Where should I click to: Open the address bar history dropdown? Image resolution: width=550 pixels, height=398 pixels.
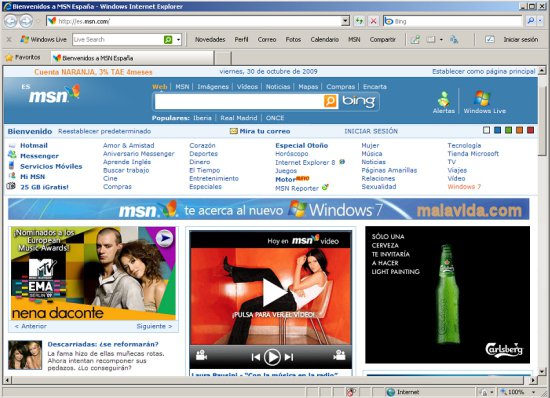346,21
